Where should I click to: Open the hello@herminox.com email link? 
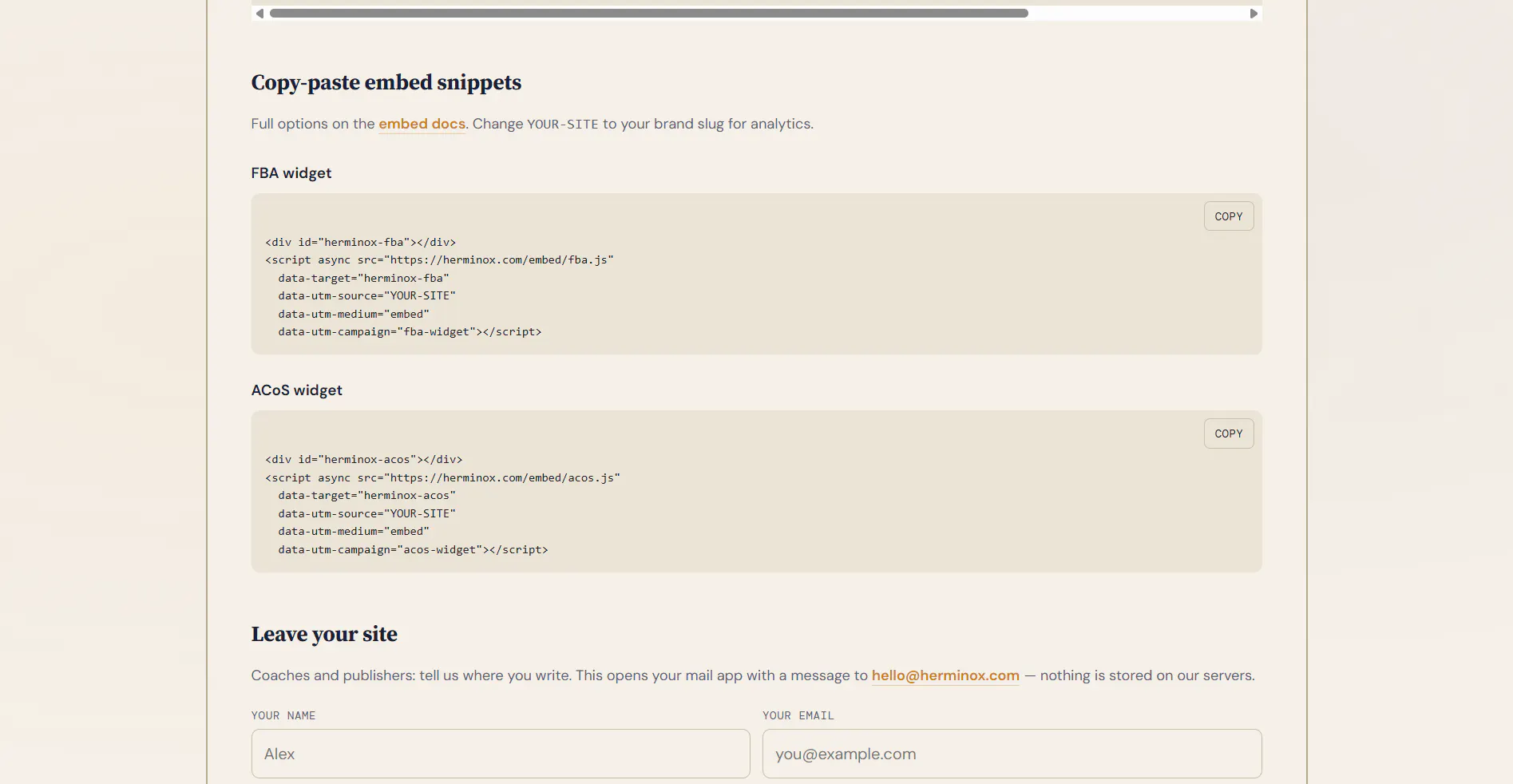coord(945,675)
